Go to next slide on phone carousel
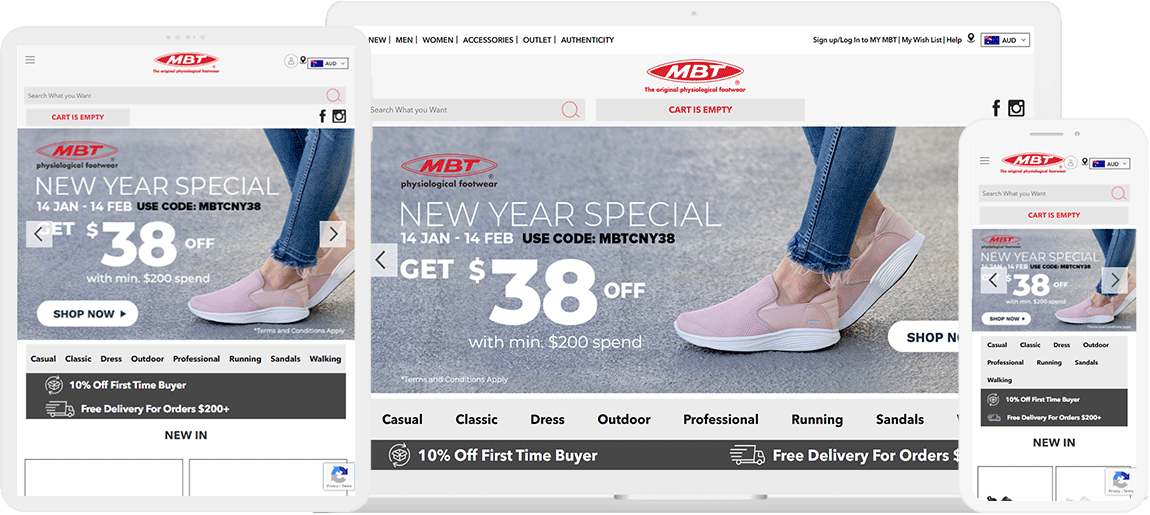Image resolution: width=1150 pixels, height=515 pixels. [1115, 280]
